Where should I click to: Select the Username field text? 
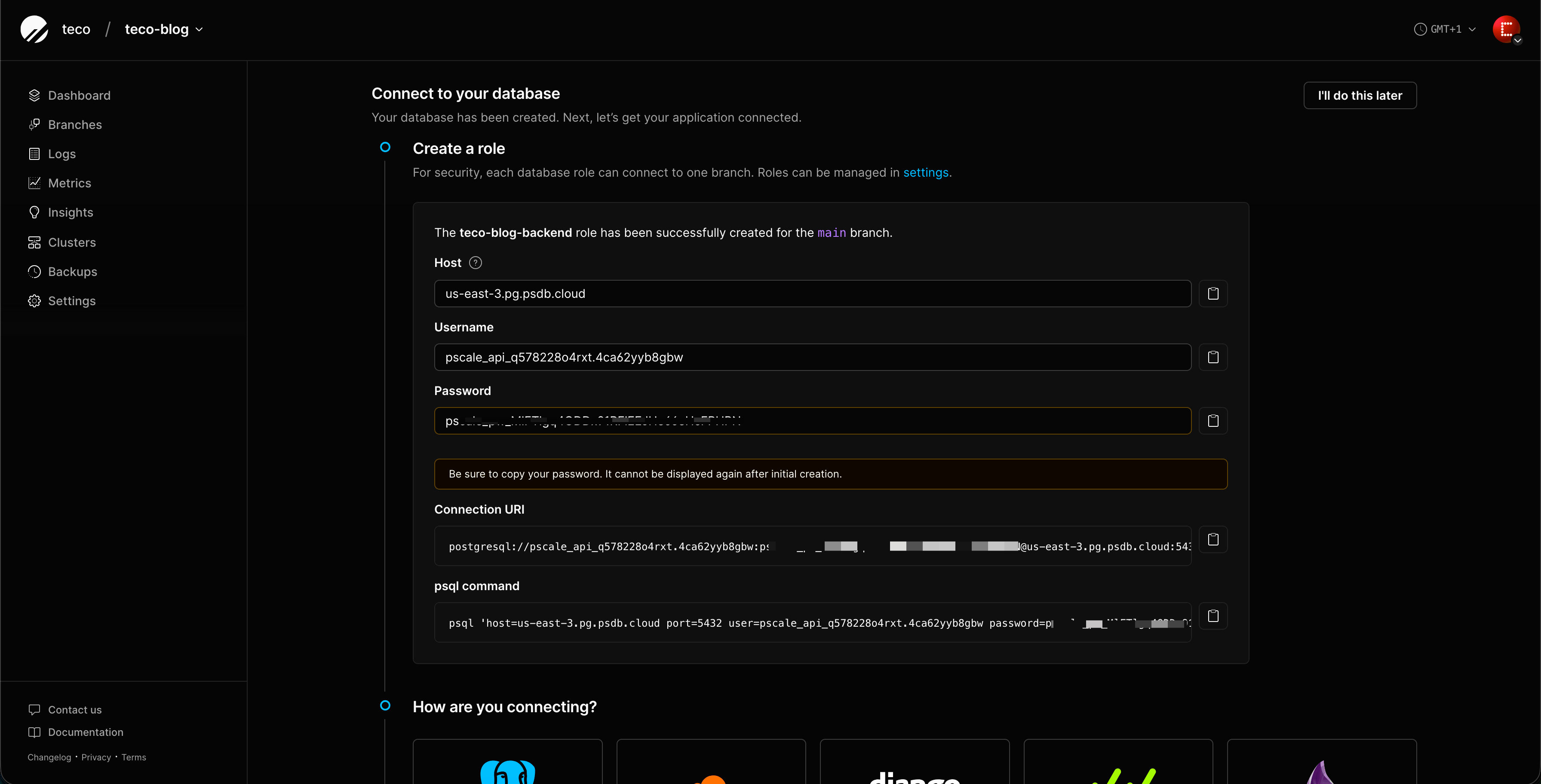click(812, 357)
